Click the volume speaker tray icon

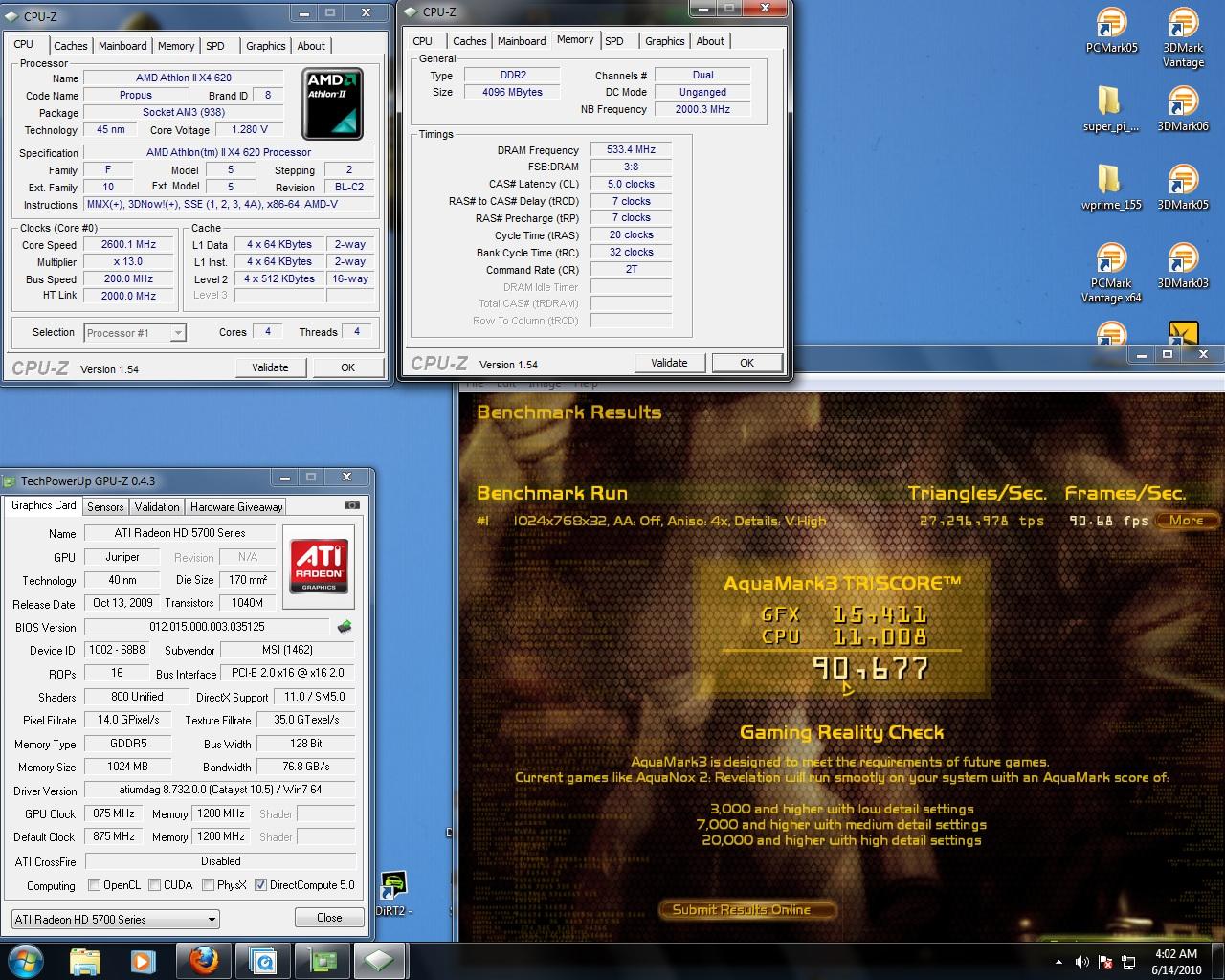point(1081,961)
